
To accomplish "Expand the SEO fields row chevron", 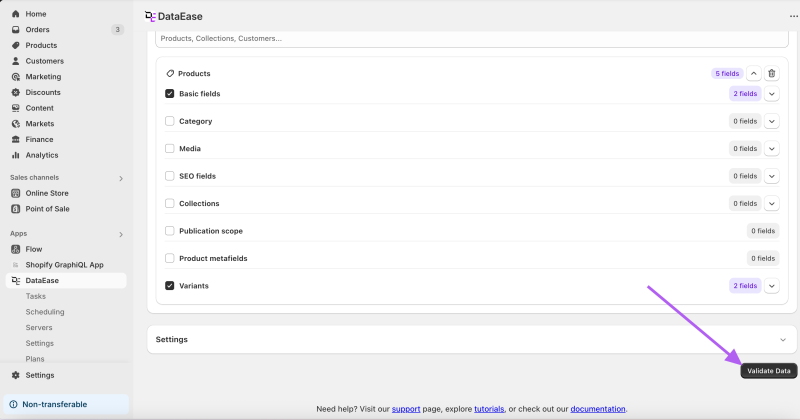I will pos(771,176).
